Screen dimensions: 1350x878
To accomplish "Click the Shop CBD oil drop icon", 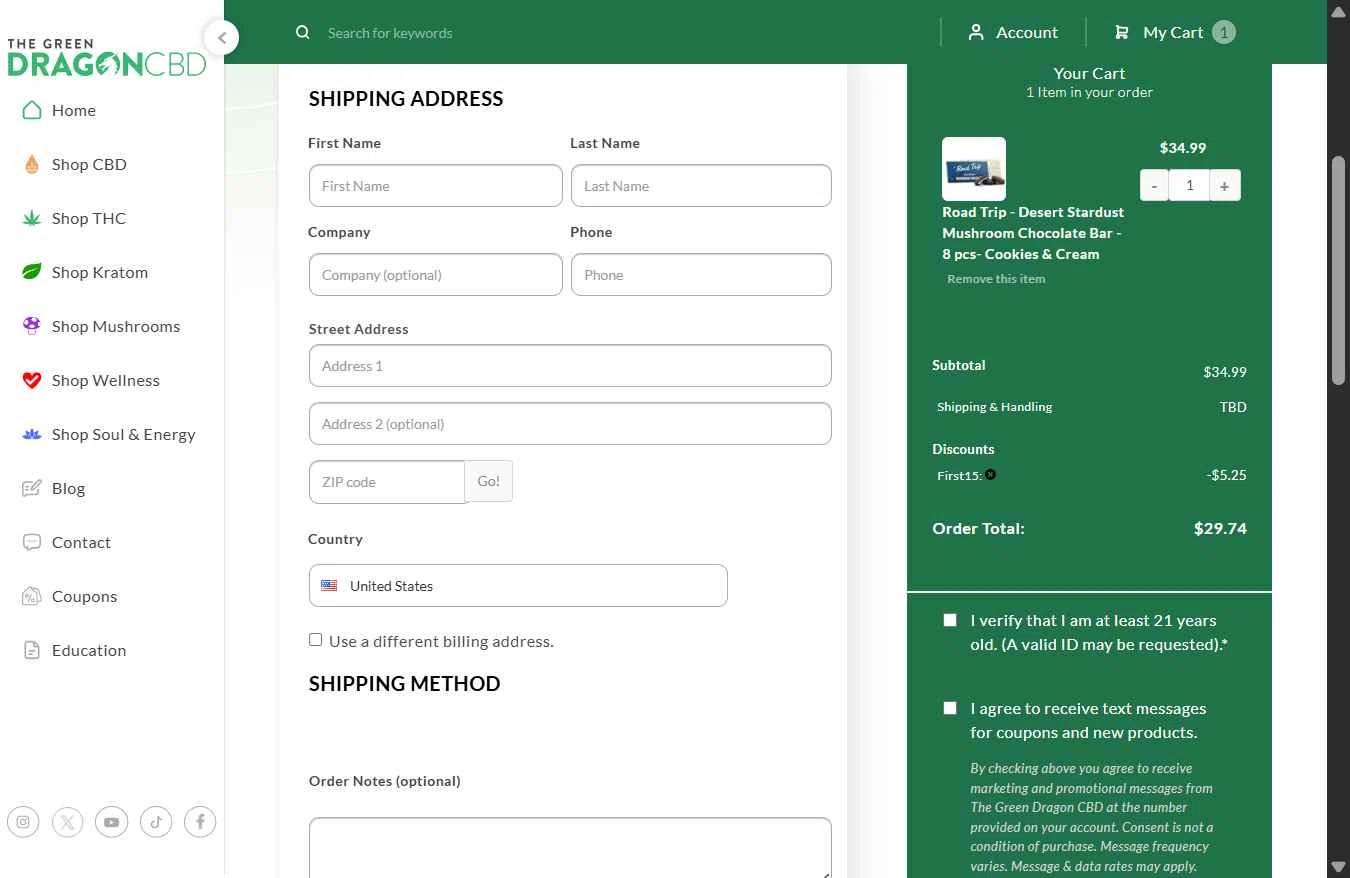I will coord(32,164).
